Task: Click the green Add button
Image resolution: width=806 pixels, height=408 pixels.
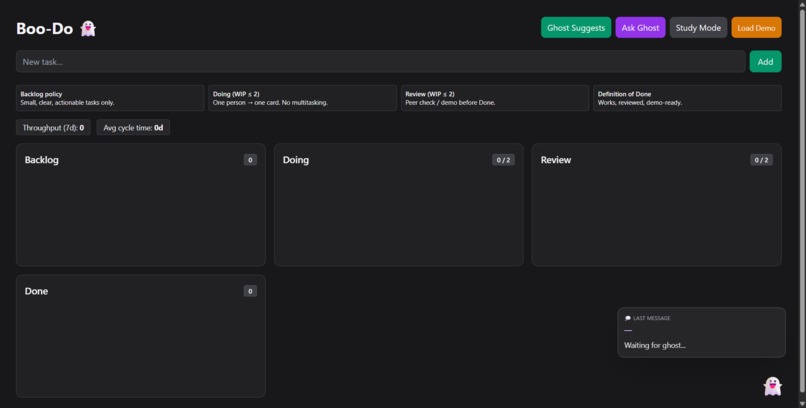Action: [765, 62]
